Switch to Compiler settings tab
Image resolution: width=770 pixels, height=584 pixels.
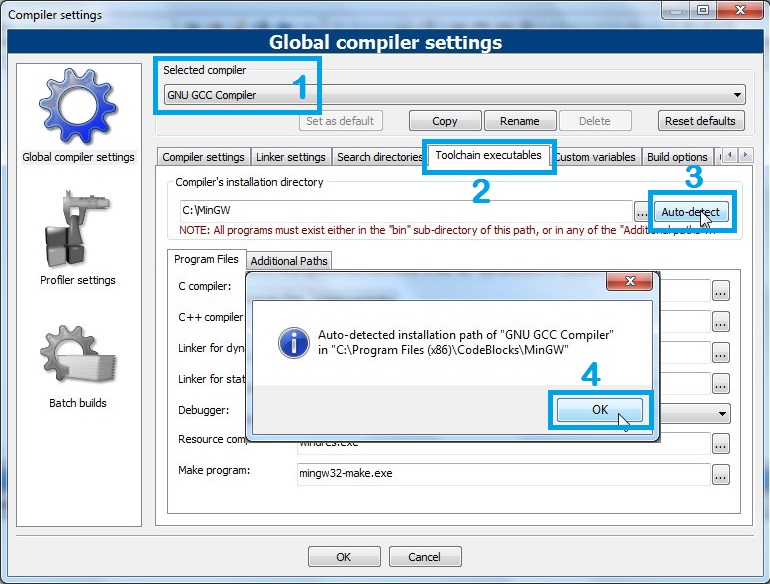[203, 157]
